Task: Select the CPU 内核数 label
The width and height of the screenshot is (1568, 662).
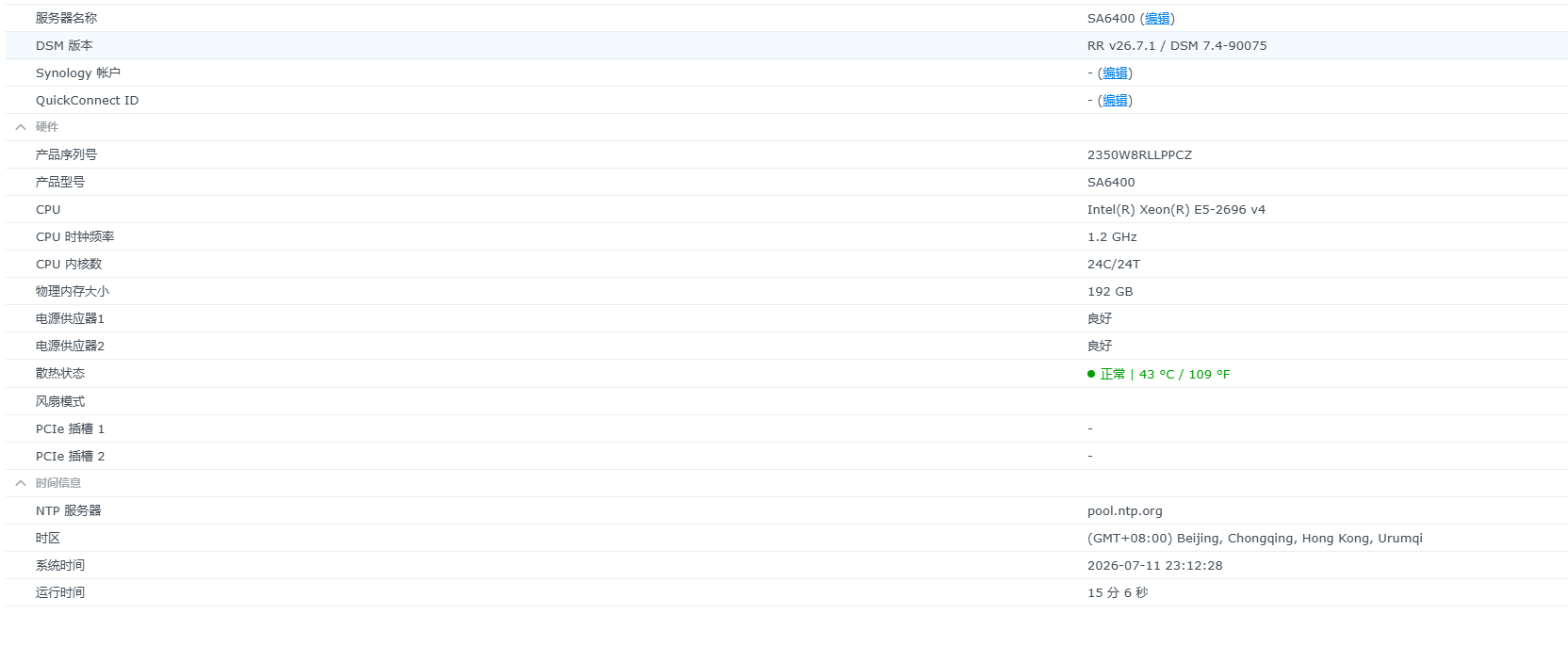Action: click(x=69, y=264)
